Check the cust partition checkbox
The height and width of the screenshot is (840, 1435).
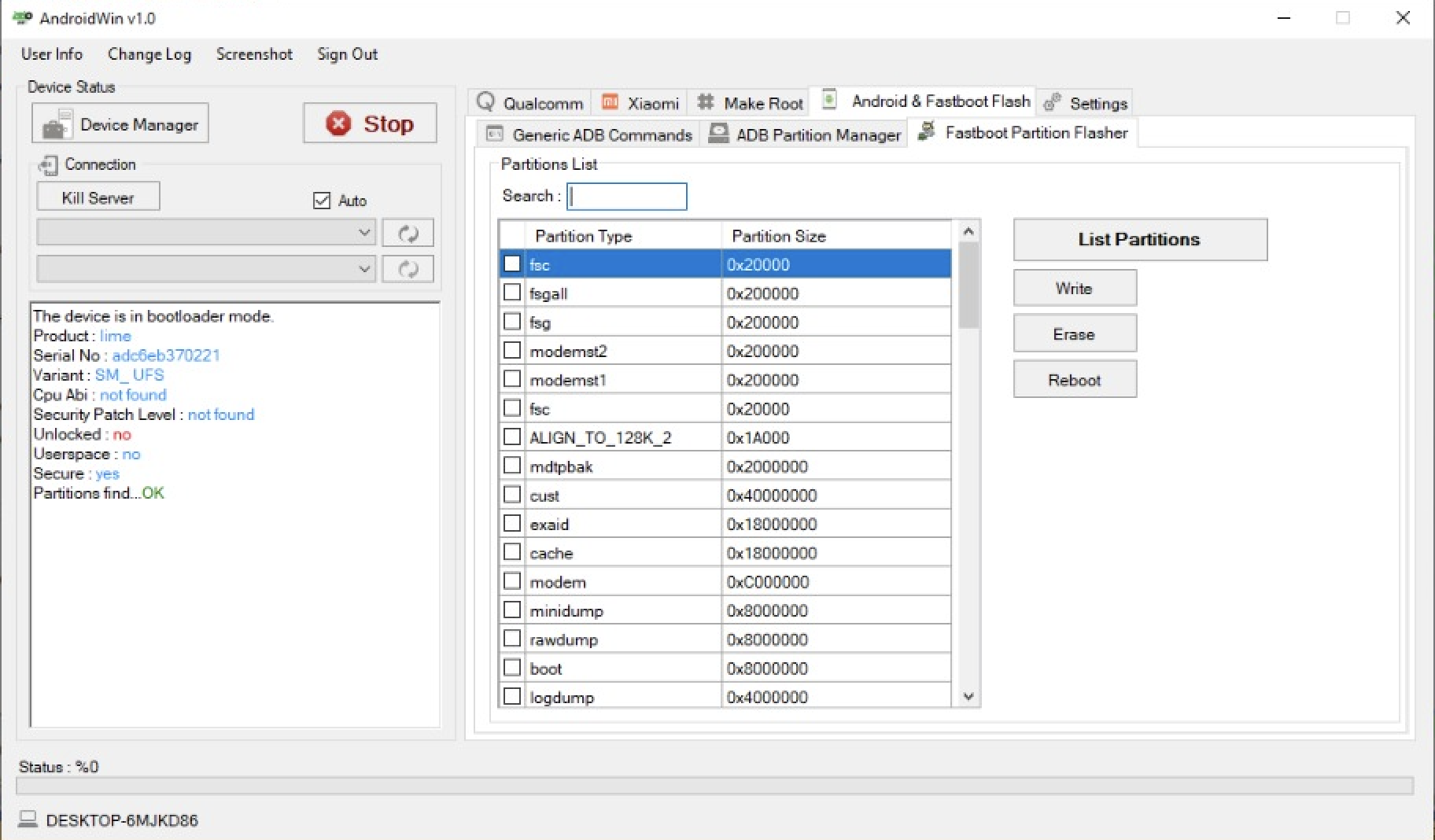click(x=512, y=495)
